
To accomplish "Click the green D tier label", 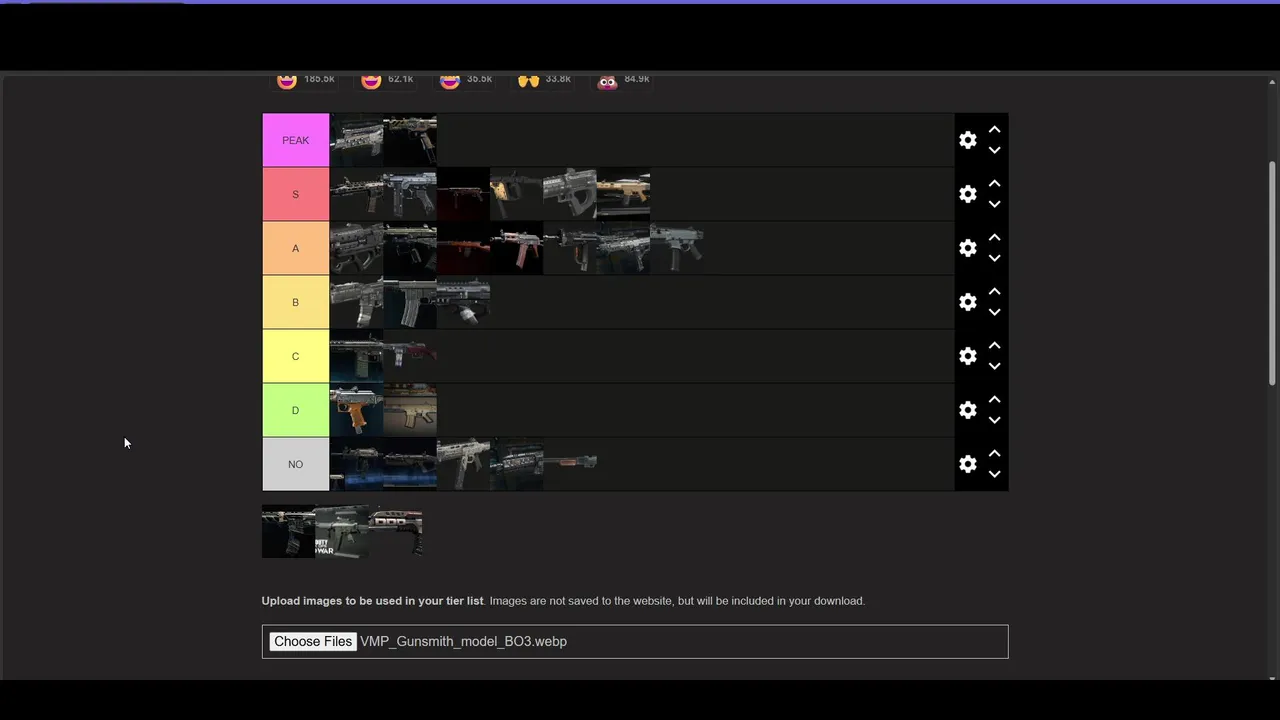I will (295, 410).
